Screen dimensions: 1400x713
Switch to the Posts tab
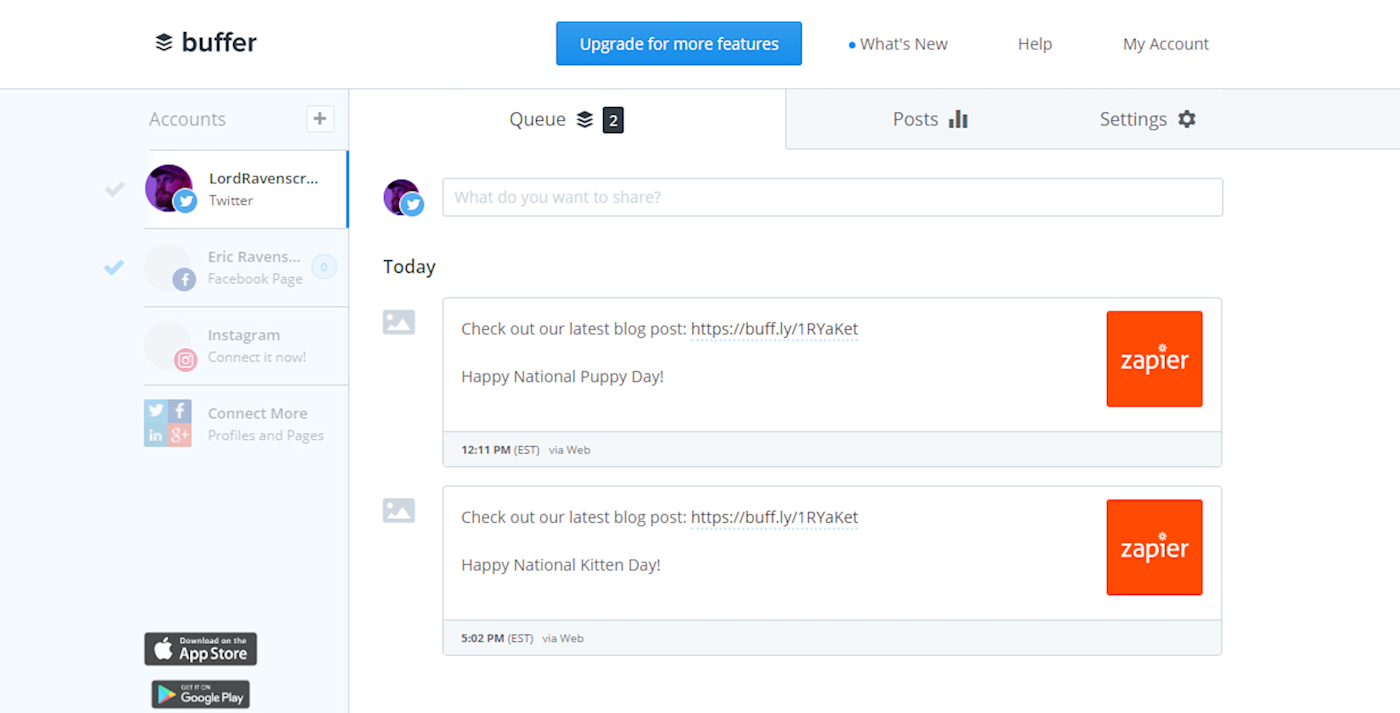tap(930, 119)
